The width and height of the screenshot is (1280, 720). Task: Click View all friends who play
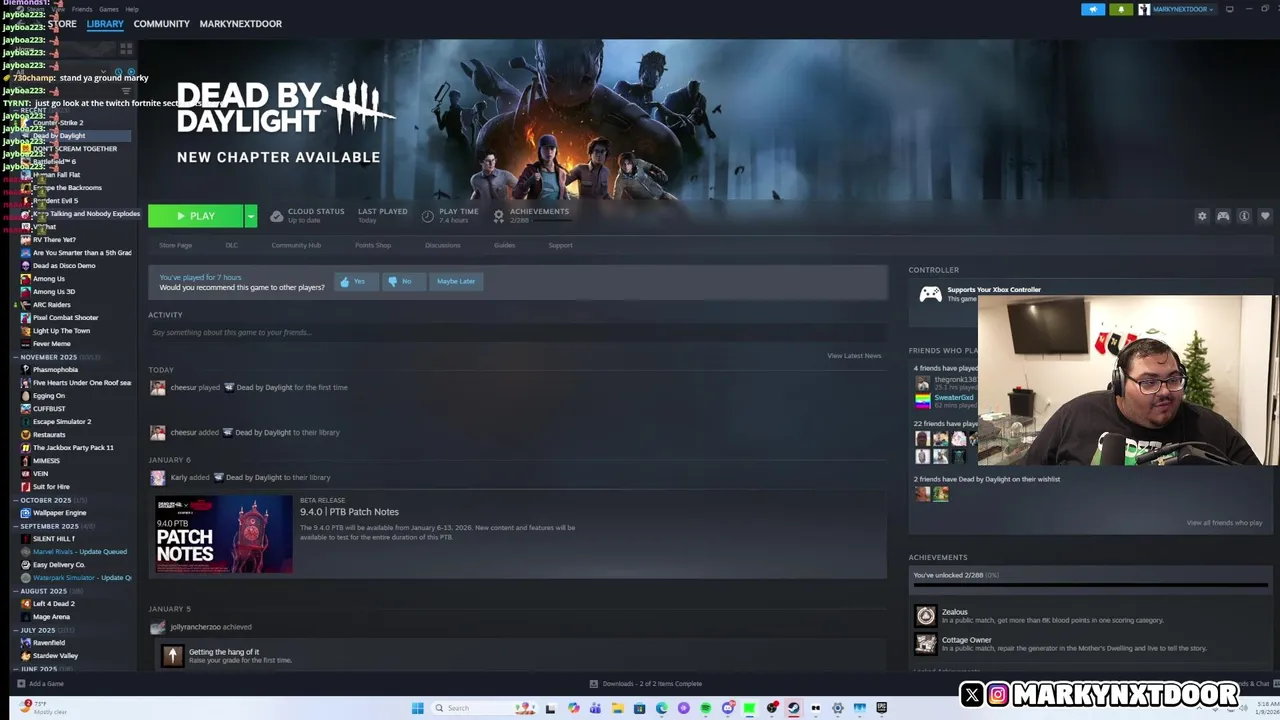click(1224, 523)
